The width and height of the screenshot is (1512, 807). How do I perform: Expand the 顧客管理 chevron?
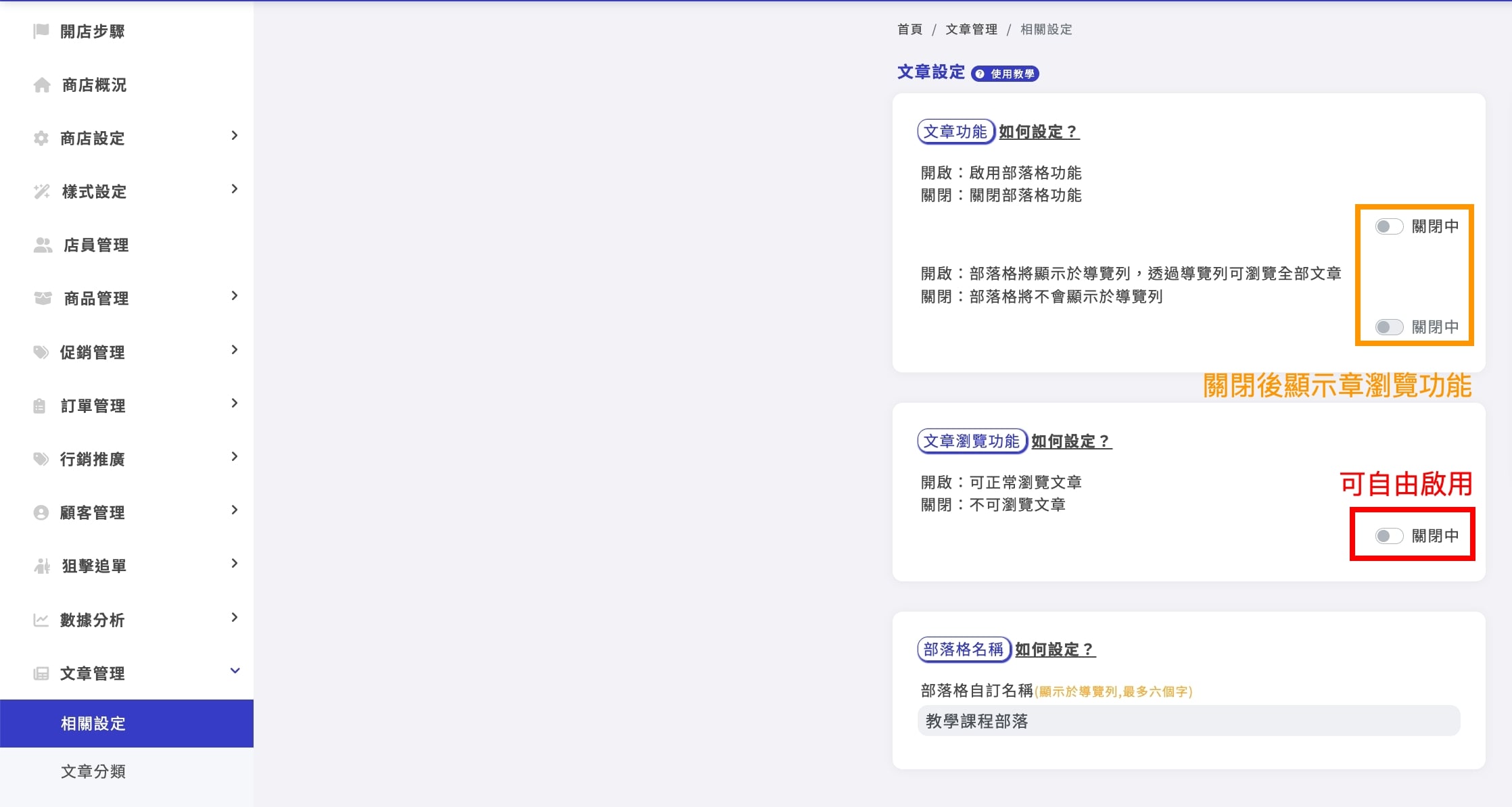235,510
